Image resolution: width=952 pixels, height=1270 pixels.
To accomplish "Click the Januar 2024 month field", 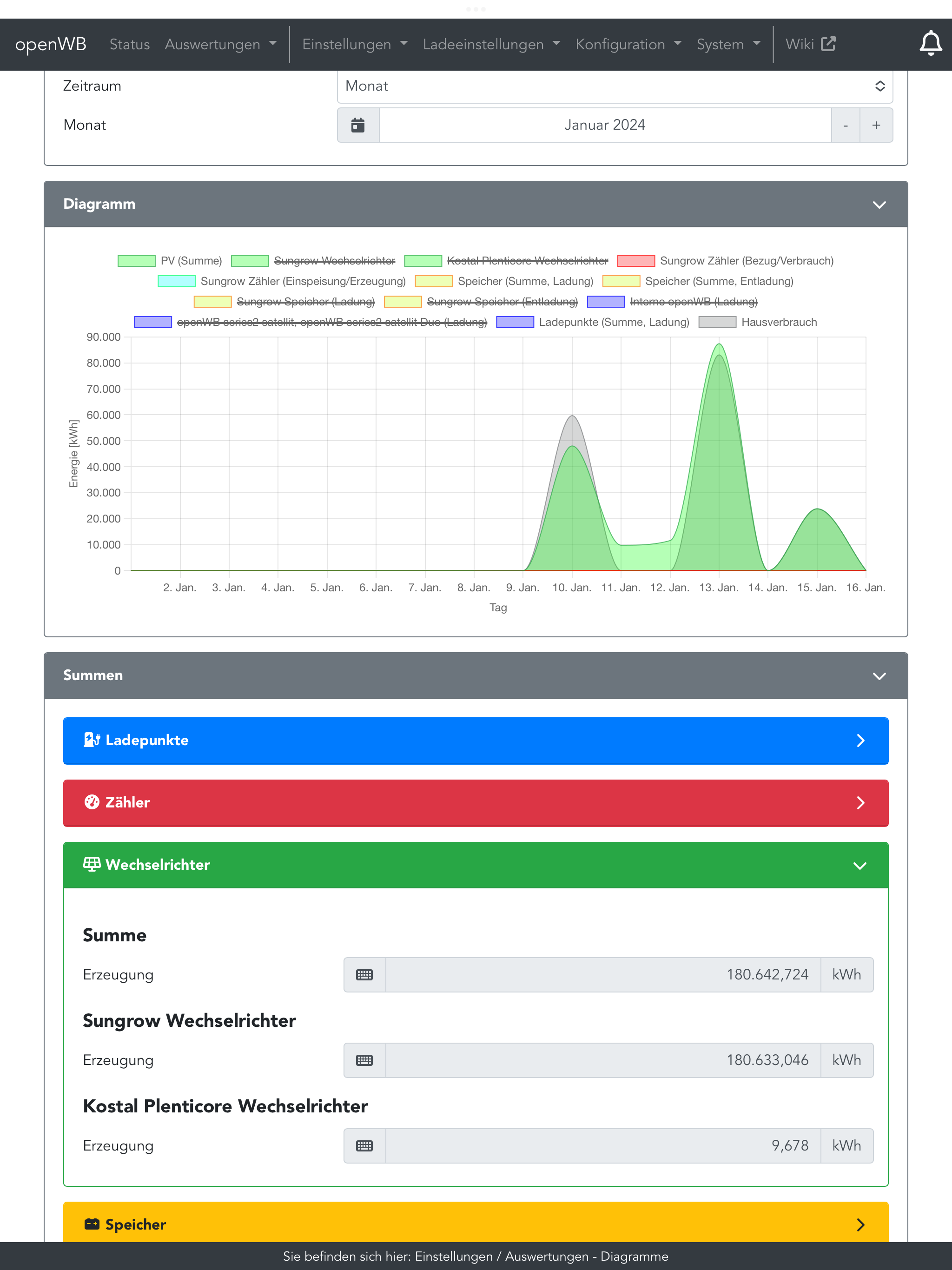I will point(605,125).
